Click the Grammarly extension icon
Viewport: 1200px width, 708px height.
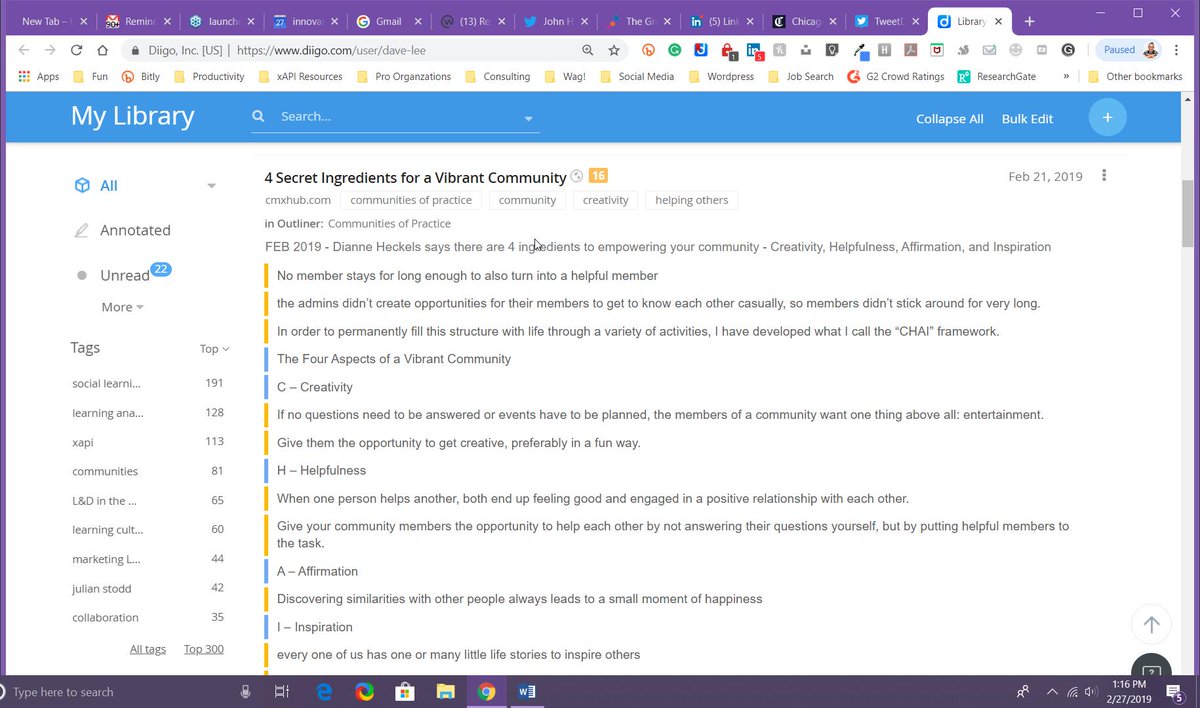coord(674,49)
